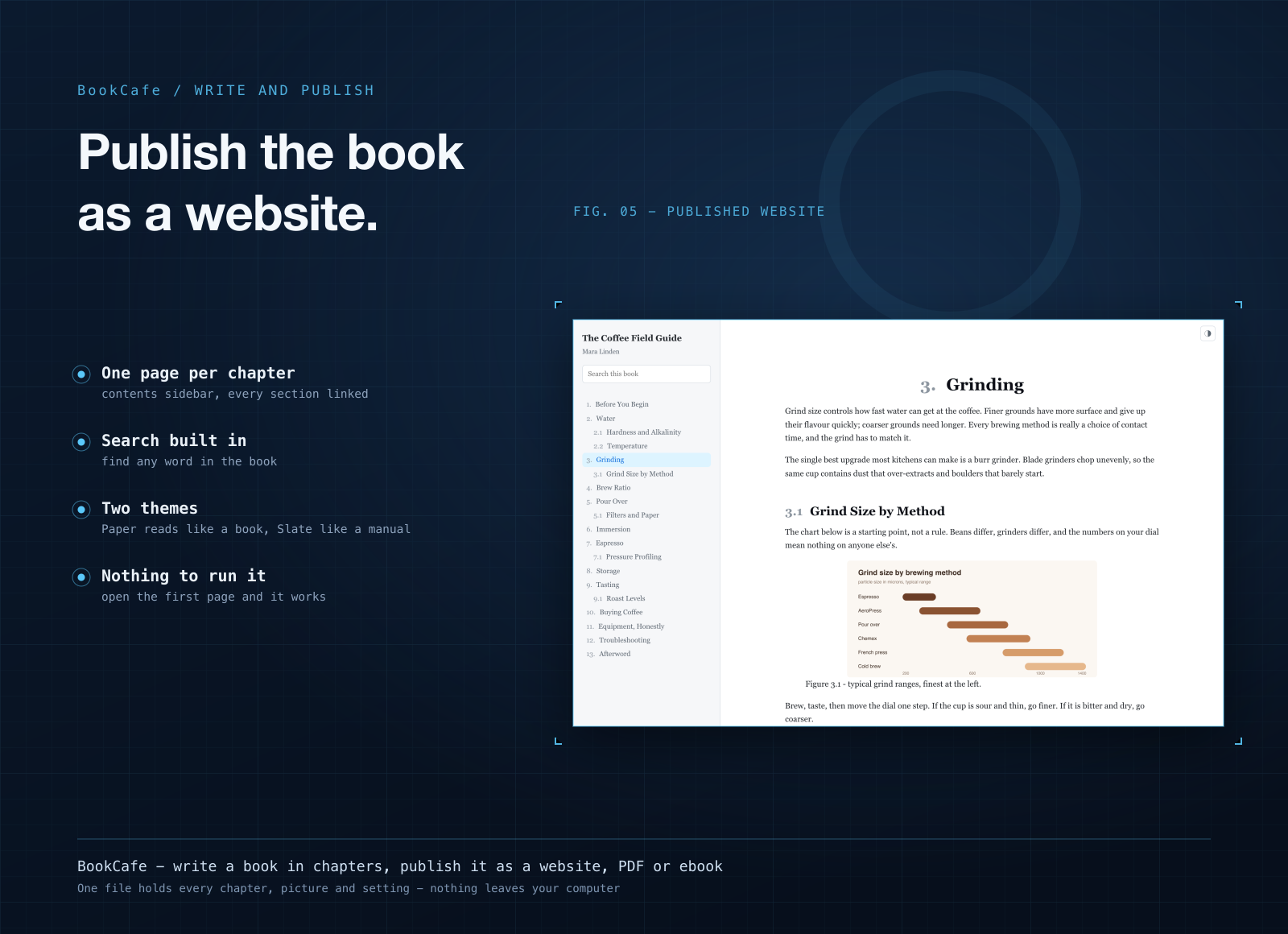This screenshot has width=1288, height=934.
Task: Click author name Mara Linden
Action: pos(601,352)
